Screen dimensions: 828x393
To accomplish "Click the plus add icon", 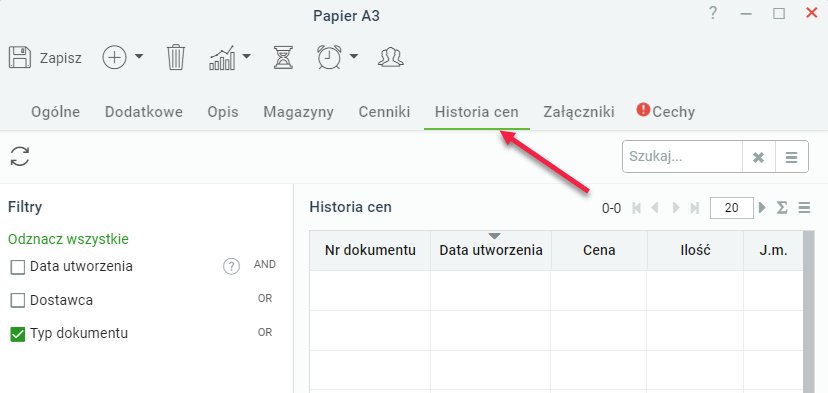I will (x=115, y=57).
